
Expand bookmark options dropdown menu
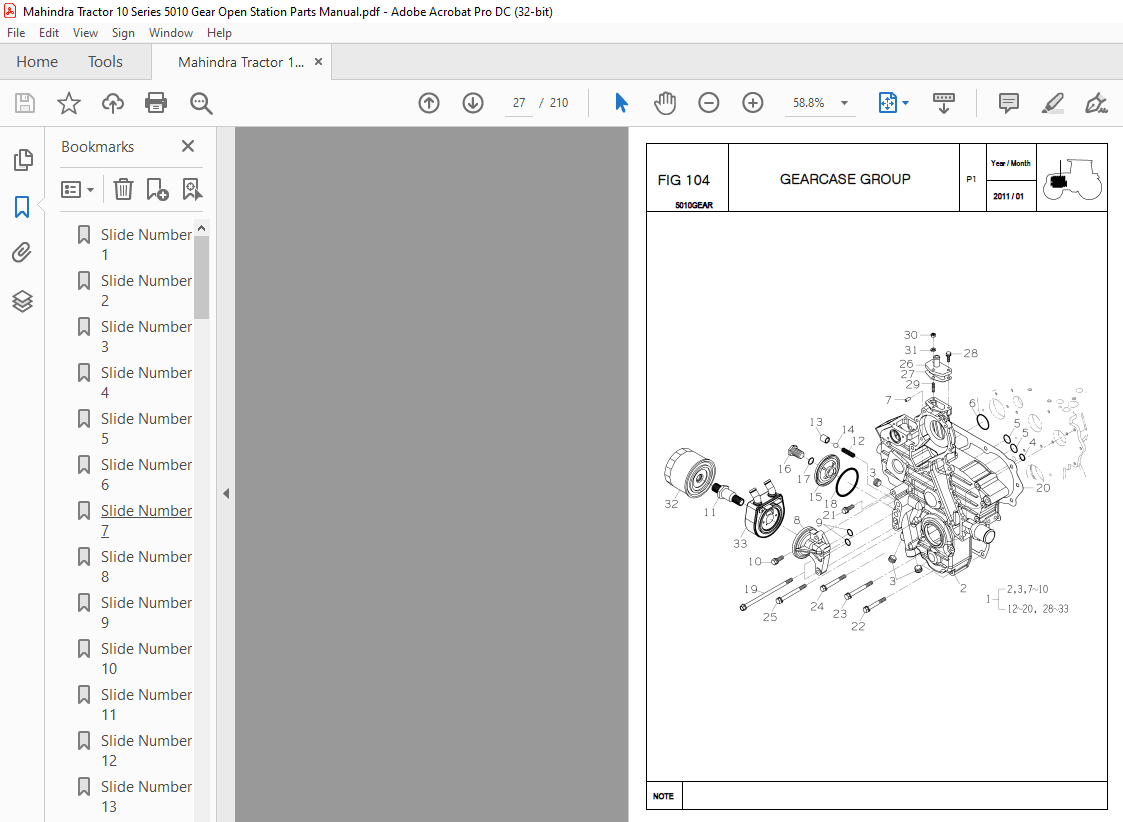tap(78, 189)
